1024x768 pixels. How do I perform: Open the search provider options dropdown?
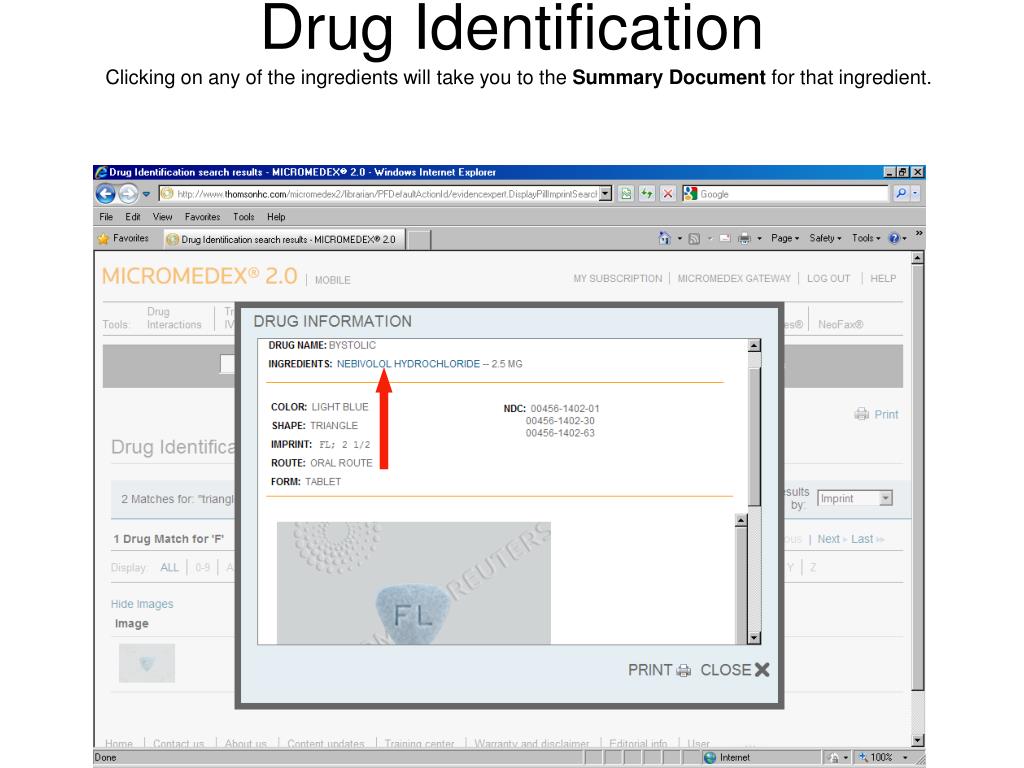click(x=915, y=193)
